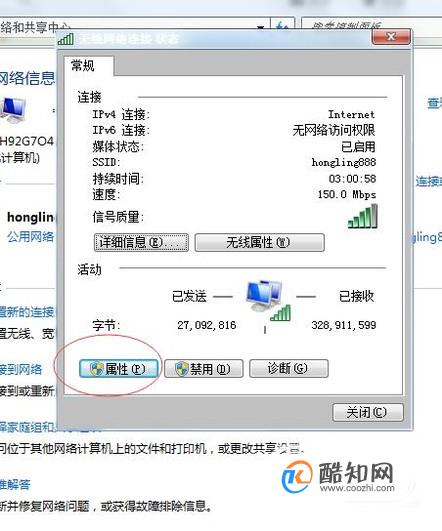The width and height of the screenshot is (442, 531).
Task: Open 详细信息(E) details button
Action: coord(141,242)
